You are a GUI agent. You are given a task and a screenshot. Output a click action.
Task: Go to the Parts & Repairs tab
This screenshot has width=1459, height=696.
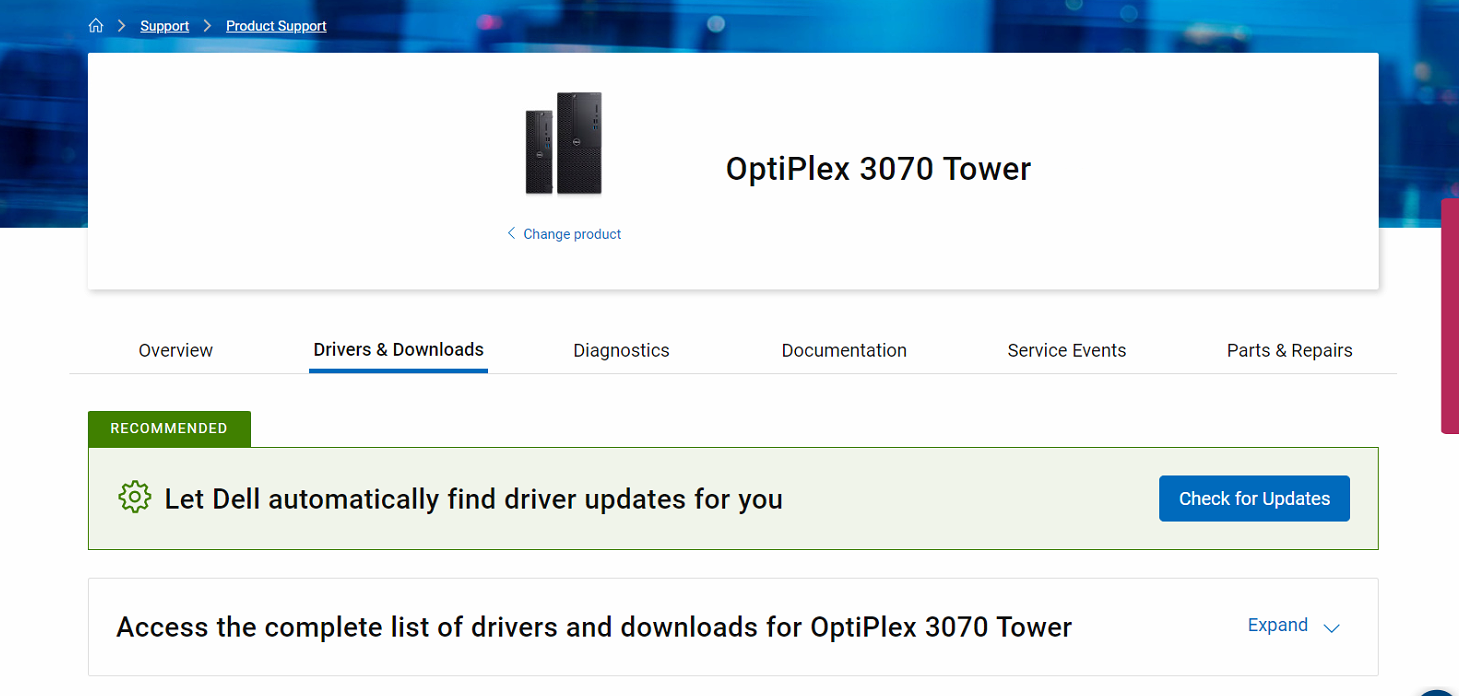1290,350
